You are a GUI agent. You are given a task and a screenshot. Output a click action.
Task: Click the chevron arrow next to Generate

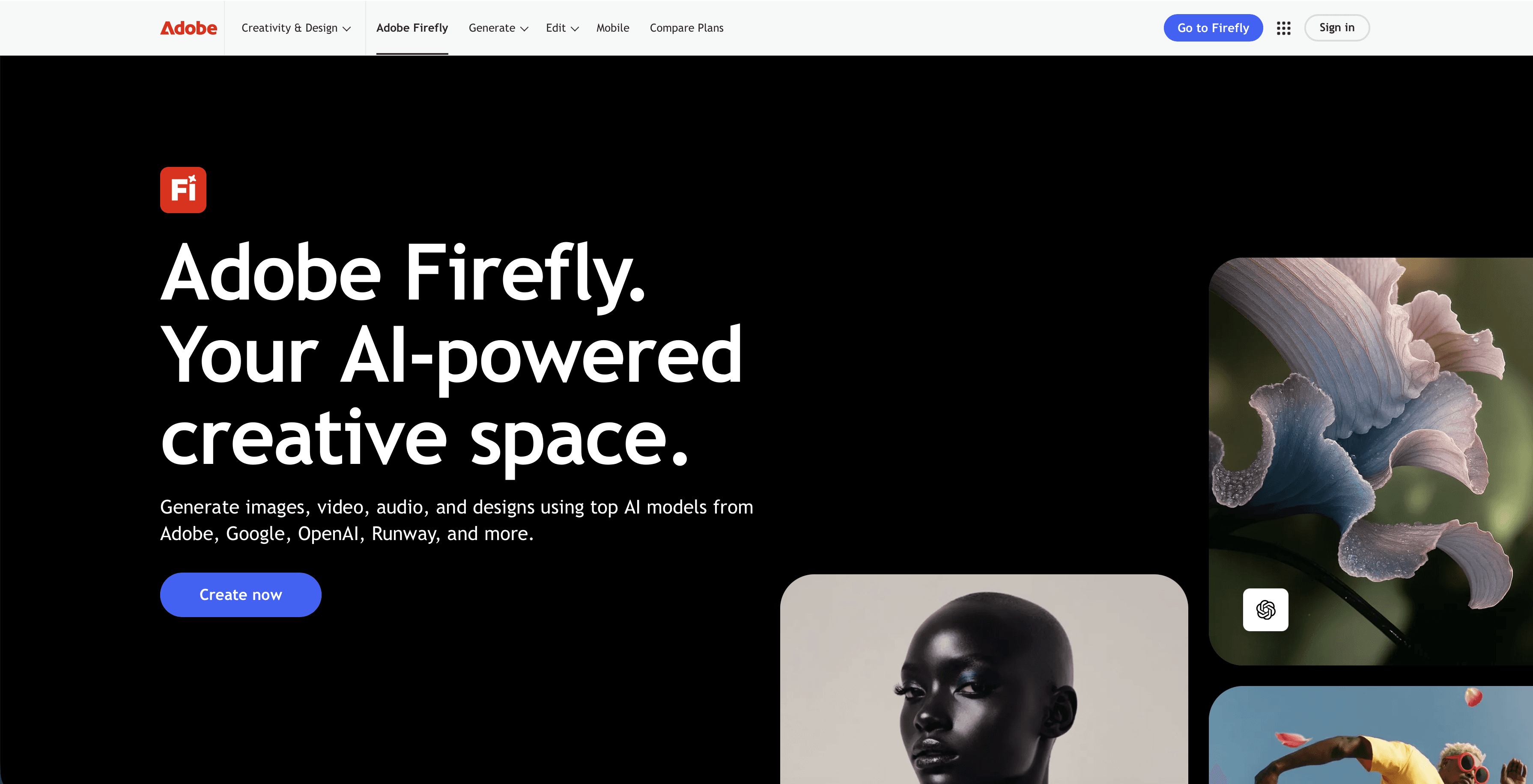coord(524,29)
